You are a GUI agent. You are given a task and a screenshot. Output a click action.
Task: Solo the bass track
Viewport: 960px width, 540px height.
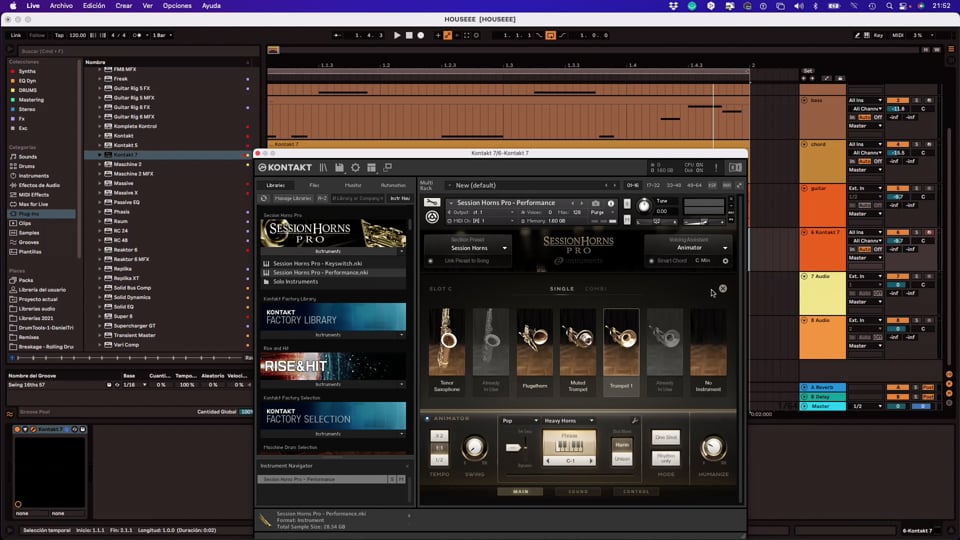[917, 100]
